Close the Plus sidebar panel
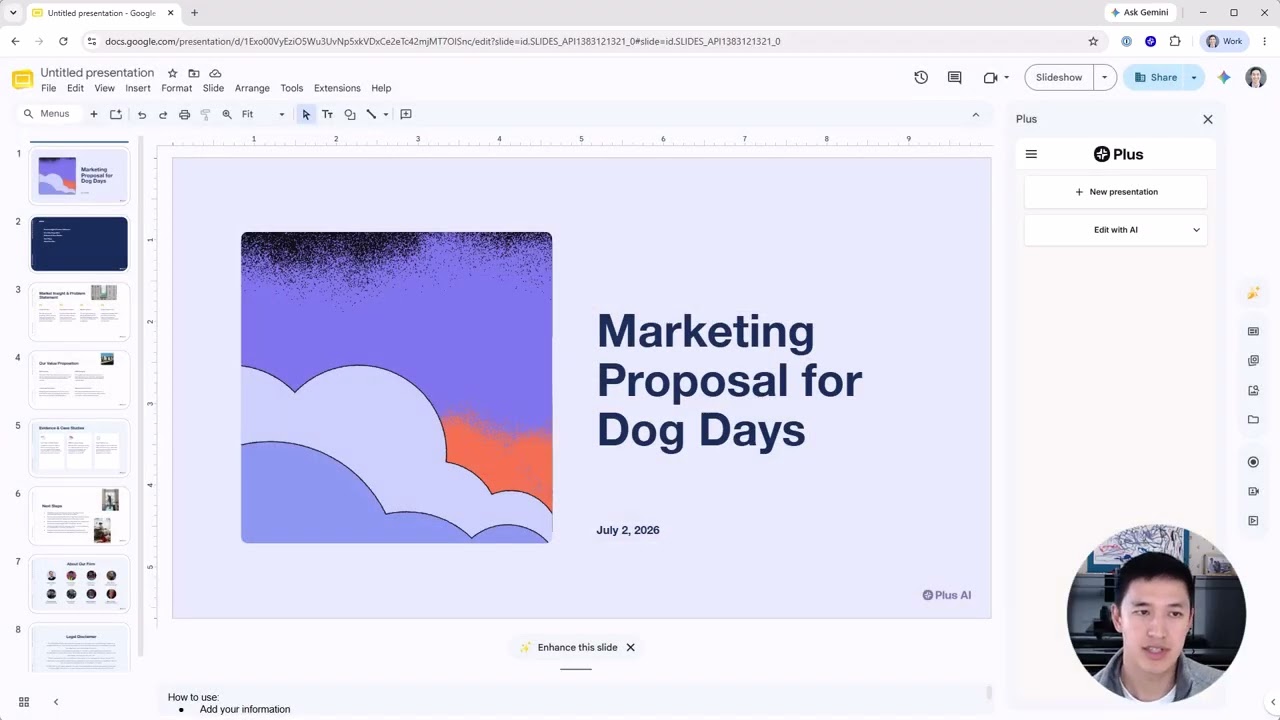 tap(1208, 119)
